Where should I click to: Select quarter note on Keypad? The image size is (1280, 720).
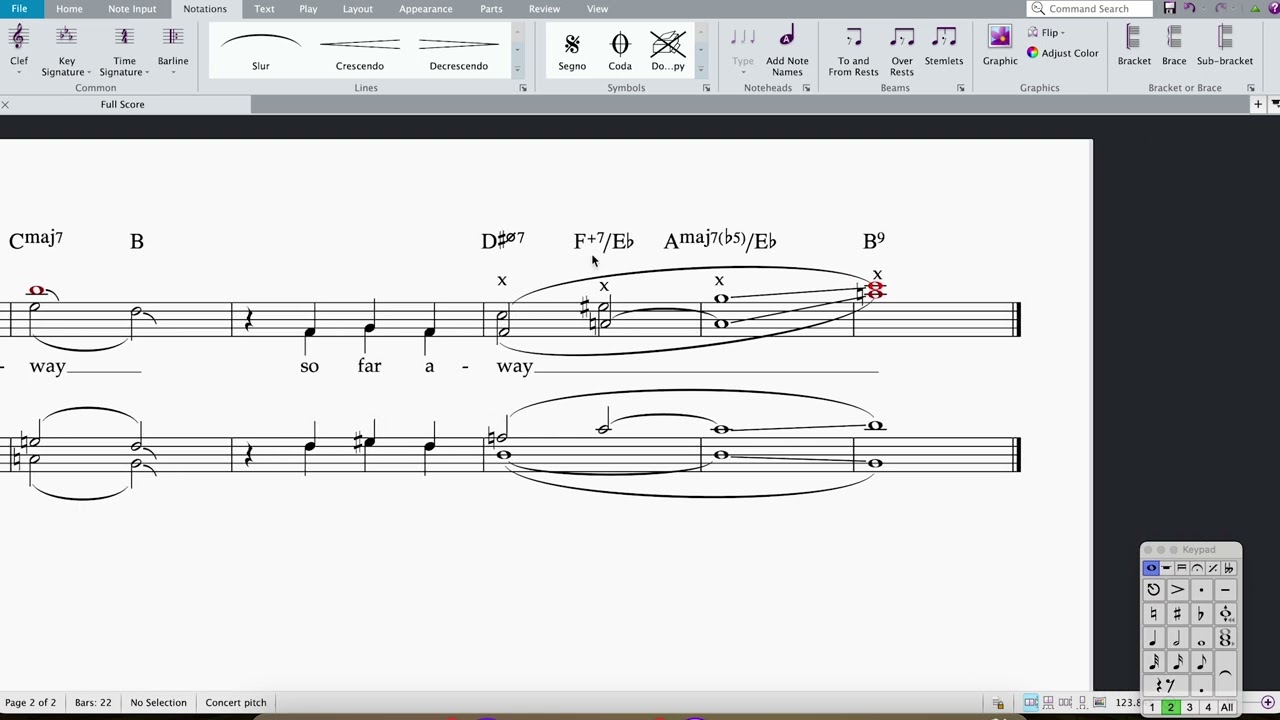pyautogui.click(x=1153, y=638)
